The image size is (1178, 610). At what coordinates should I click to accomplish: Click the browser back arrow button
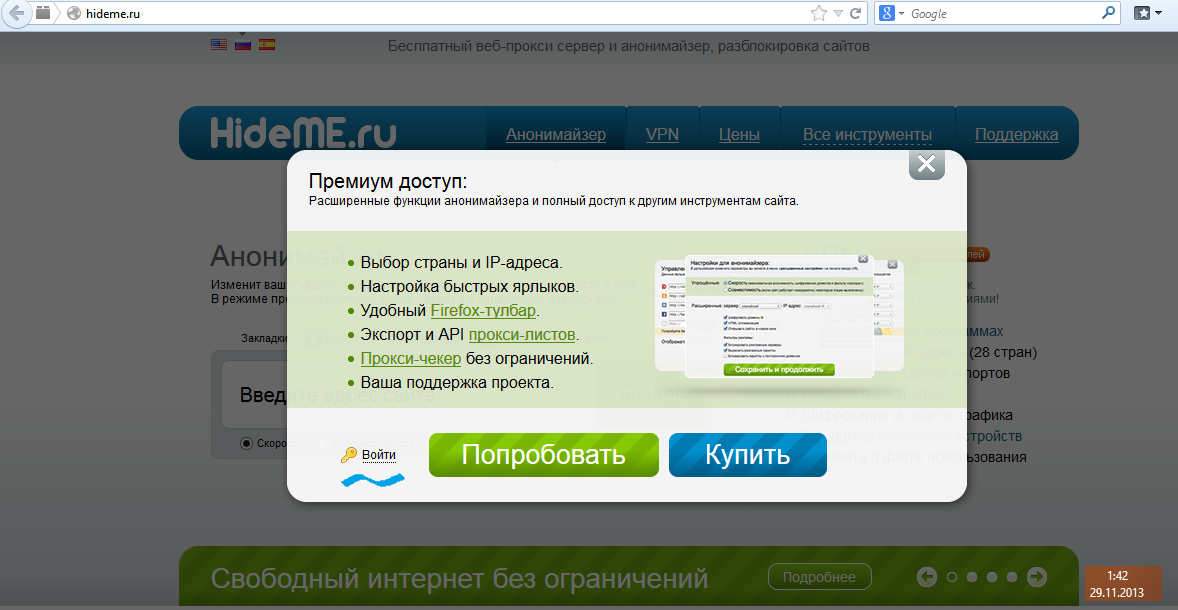point(17,14)
